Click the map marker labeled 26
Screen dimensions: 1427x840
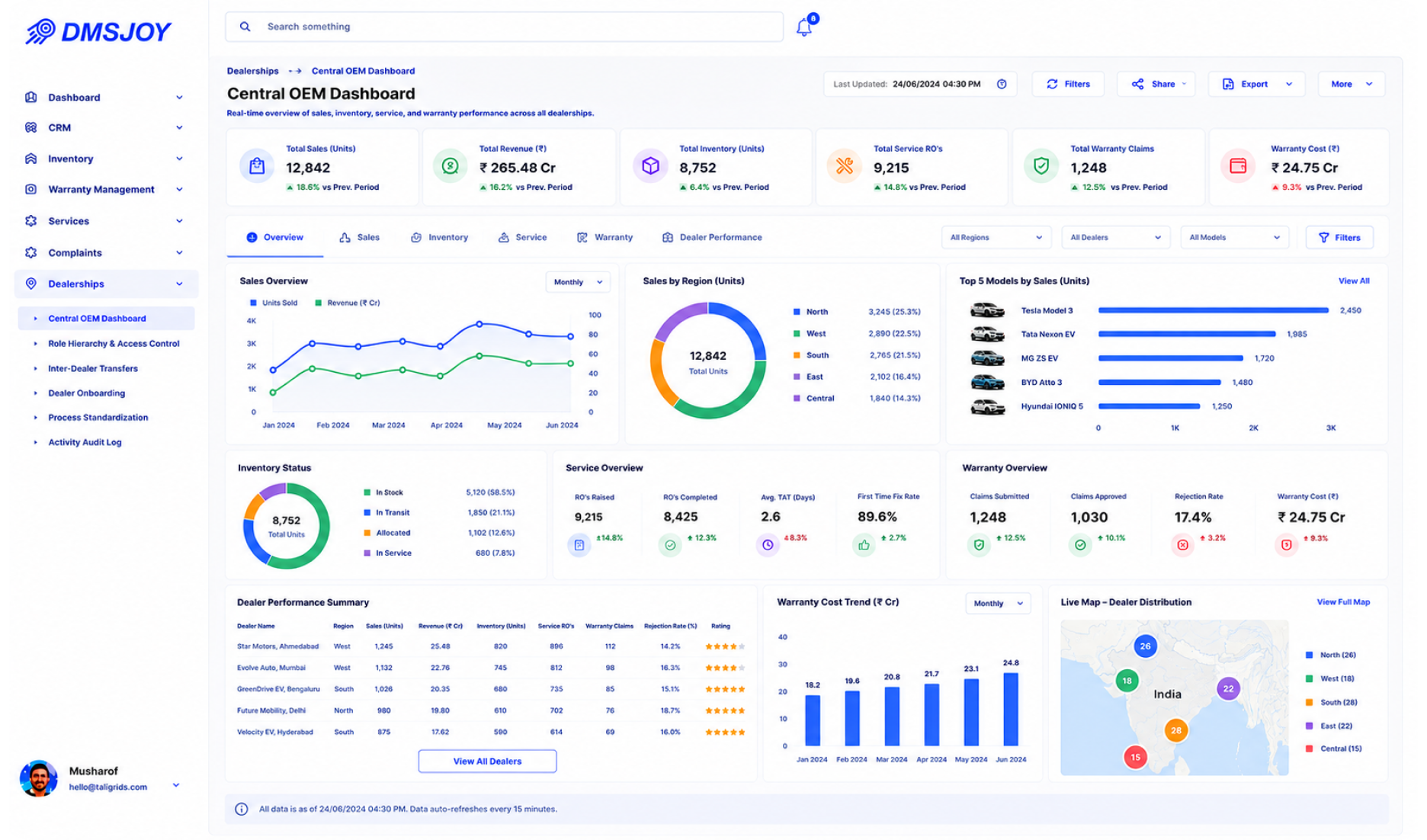pos(1145,646)
